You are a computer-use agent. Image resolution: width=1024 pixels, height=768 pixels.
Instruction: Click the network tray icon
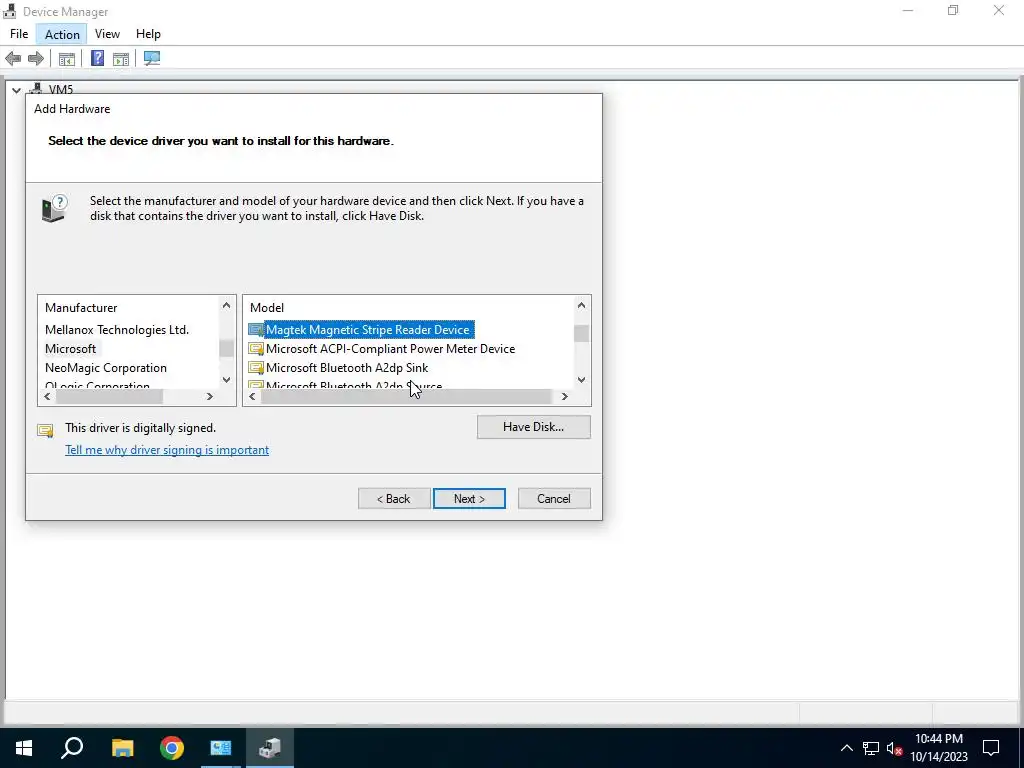pyautogui.click(x=871, y=748)
